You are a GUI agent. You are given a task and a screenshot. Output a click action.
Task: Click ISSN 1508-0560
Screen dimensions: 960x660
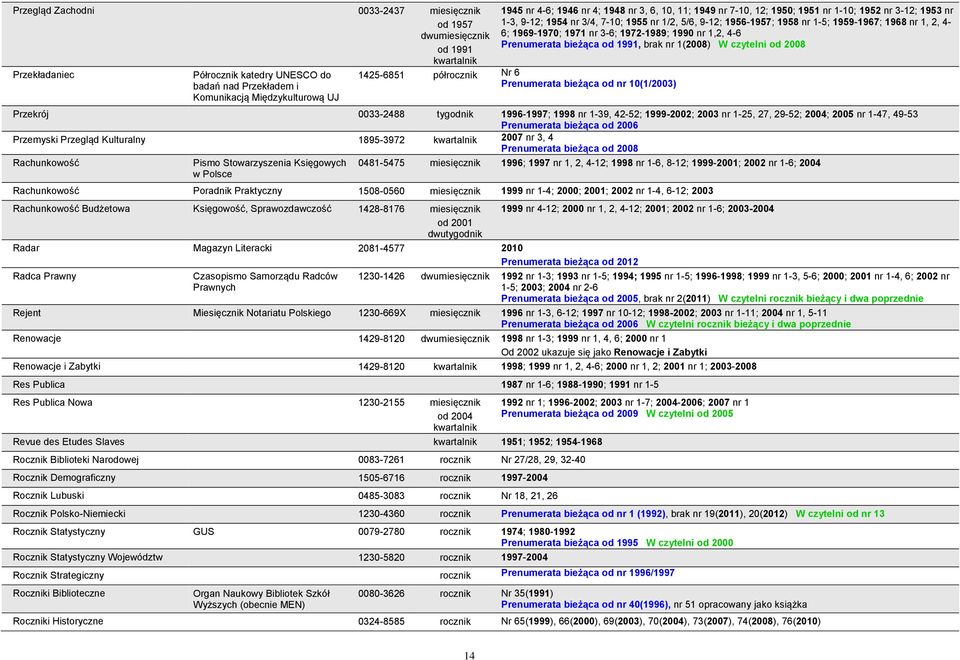[x=381, y=191]
